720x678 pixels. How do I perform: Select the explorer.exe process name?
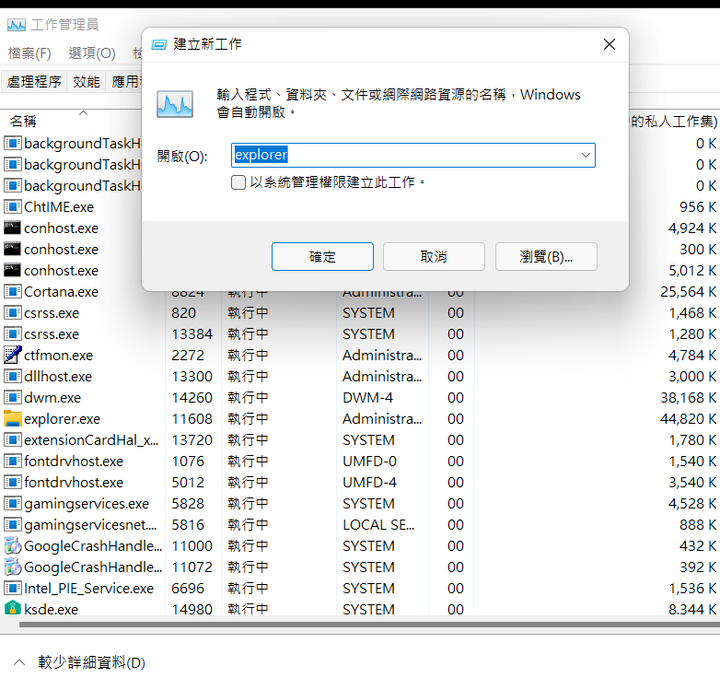(x=62, y=419)
